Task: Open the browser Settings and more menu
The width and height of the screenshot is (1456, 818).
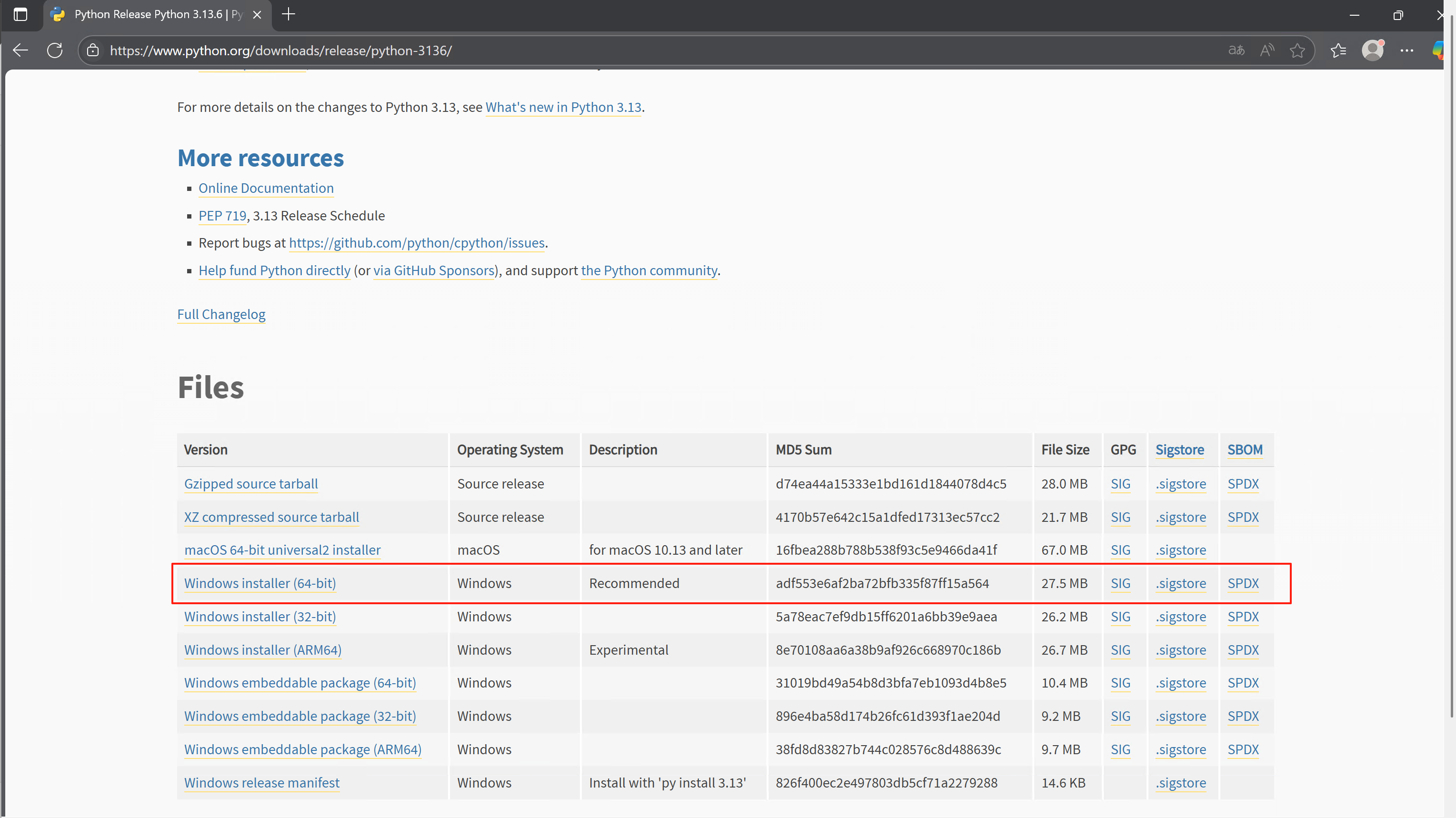Action: [1407, 50]
